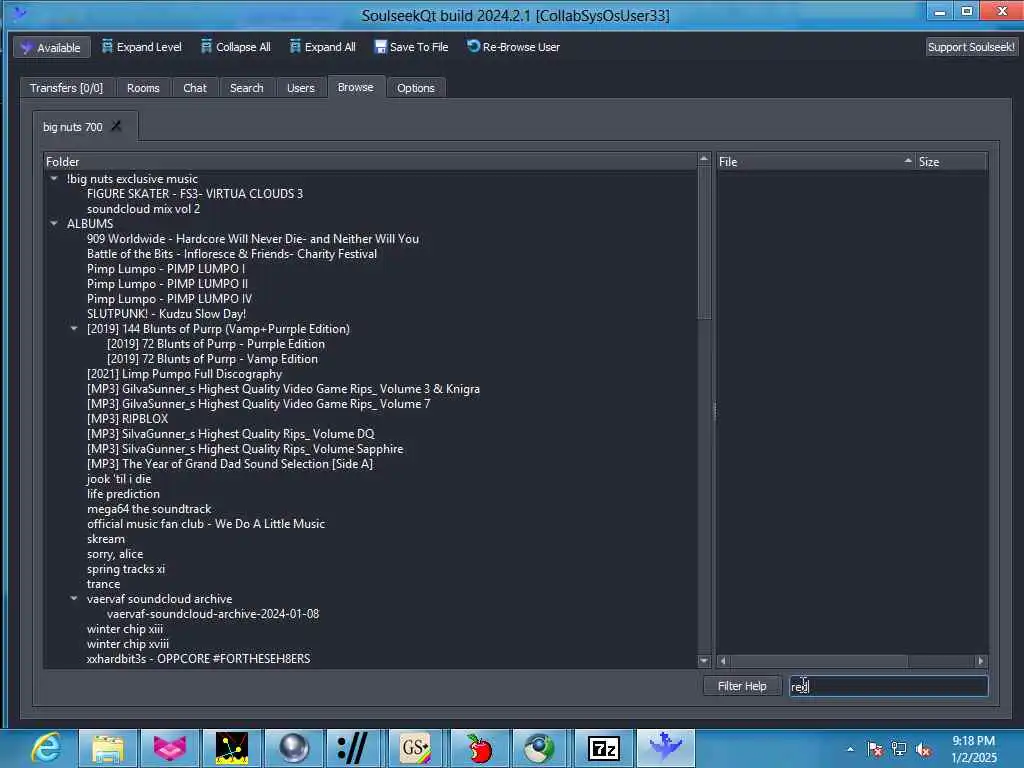Select the Browse tab

click(355, 87)
